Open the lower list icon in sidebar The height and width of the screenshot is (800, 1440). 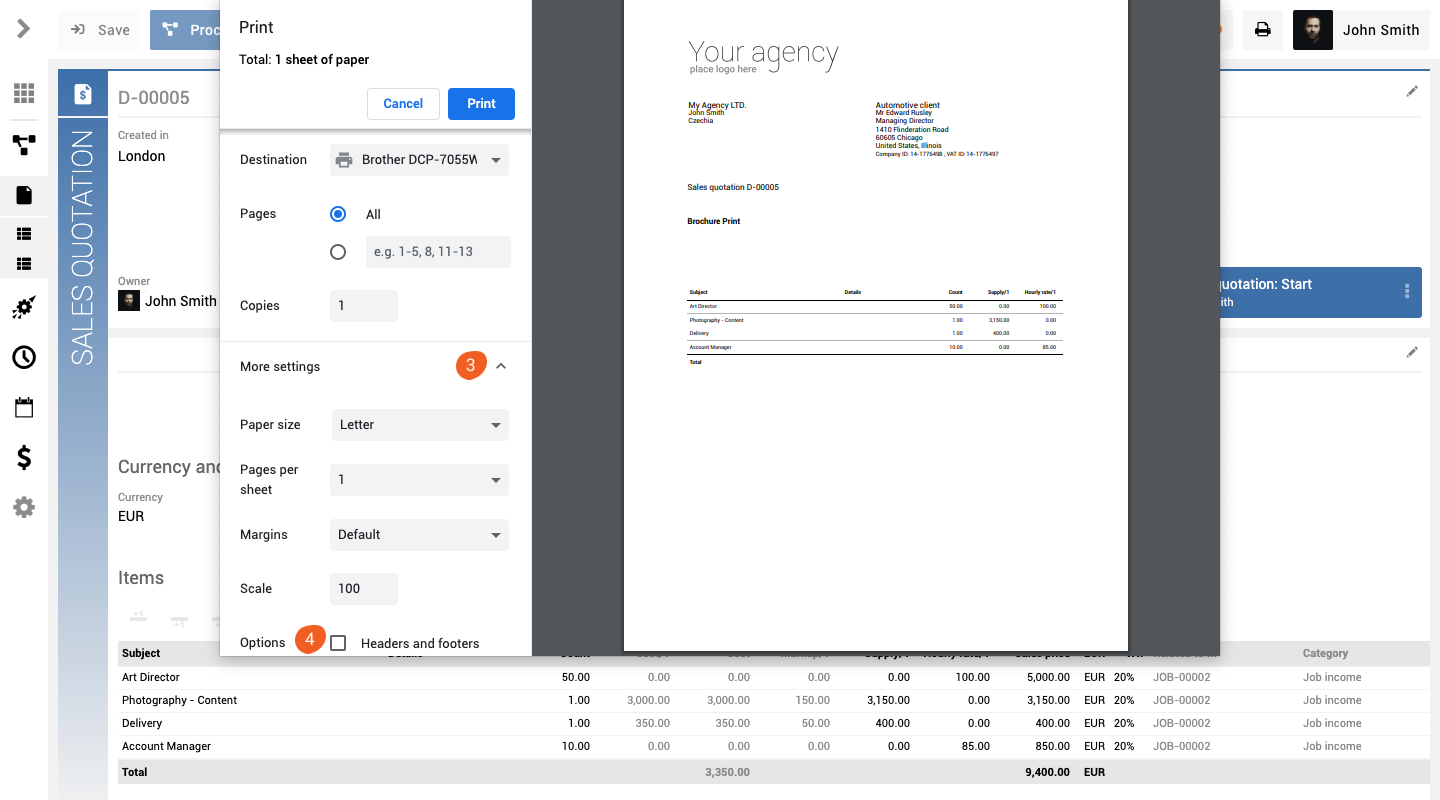click(x=24, y=264)
